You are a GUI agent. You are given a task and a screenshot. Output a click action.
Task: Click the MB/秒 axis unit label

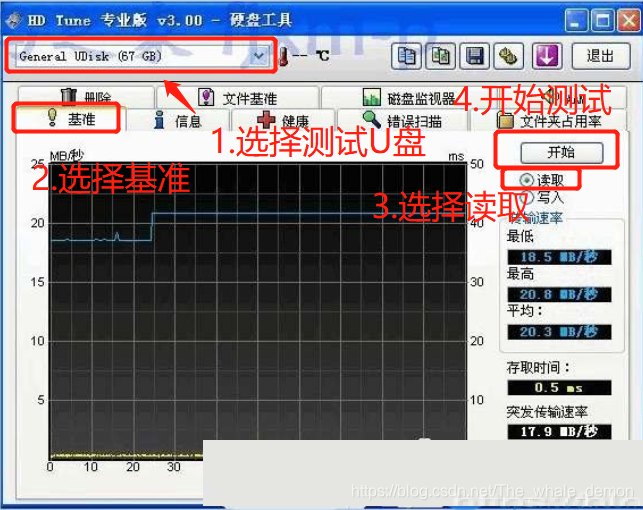coord(66,155)
